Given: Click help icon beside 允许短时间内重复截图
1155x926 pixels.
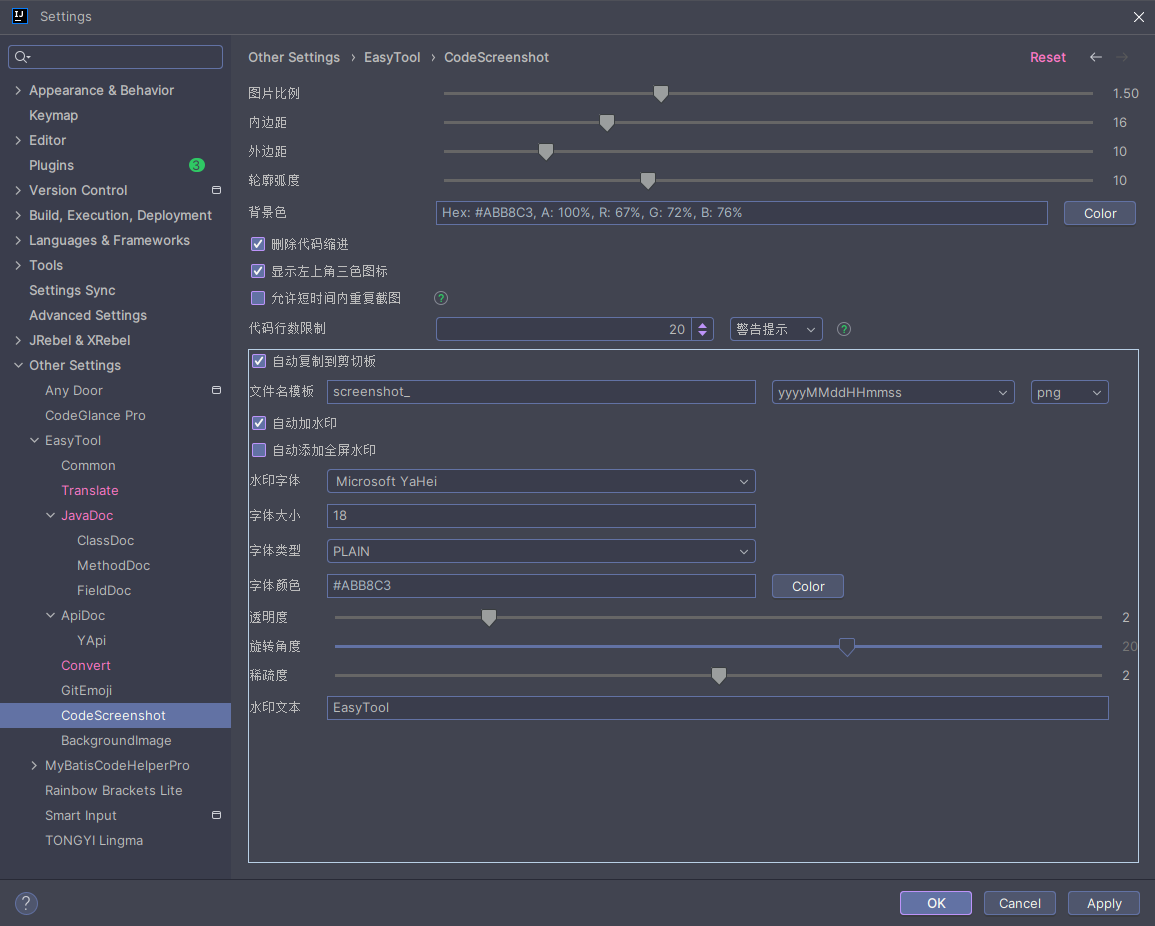Looking at the screenshot, I should pos(440,298).
